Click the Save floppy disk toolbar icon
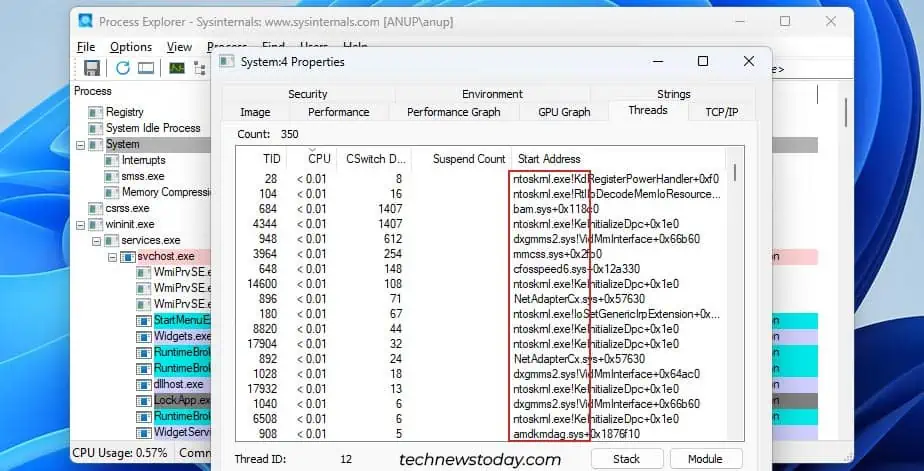Image resolution: width=924 pixels, height=471 pixels. point(92,68)
